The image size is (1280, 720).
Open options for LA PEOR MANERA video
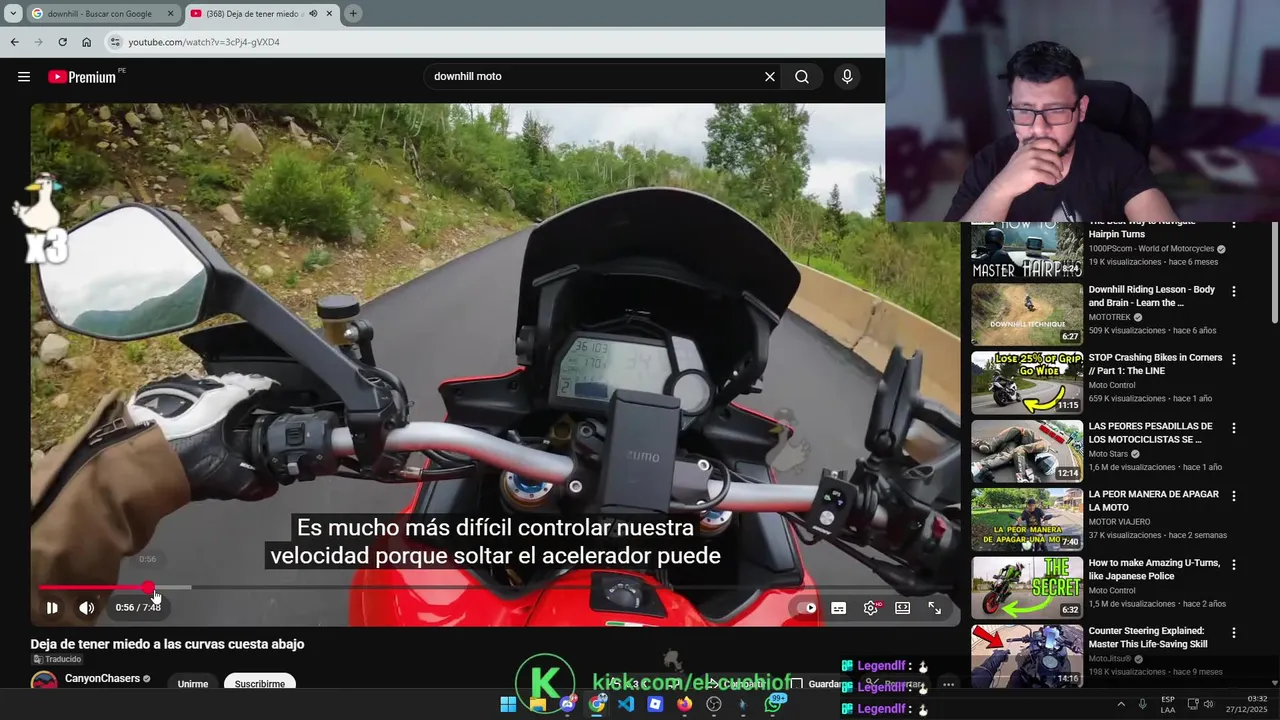tap(1234, 496)
